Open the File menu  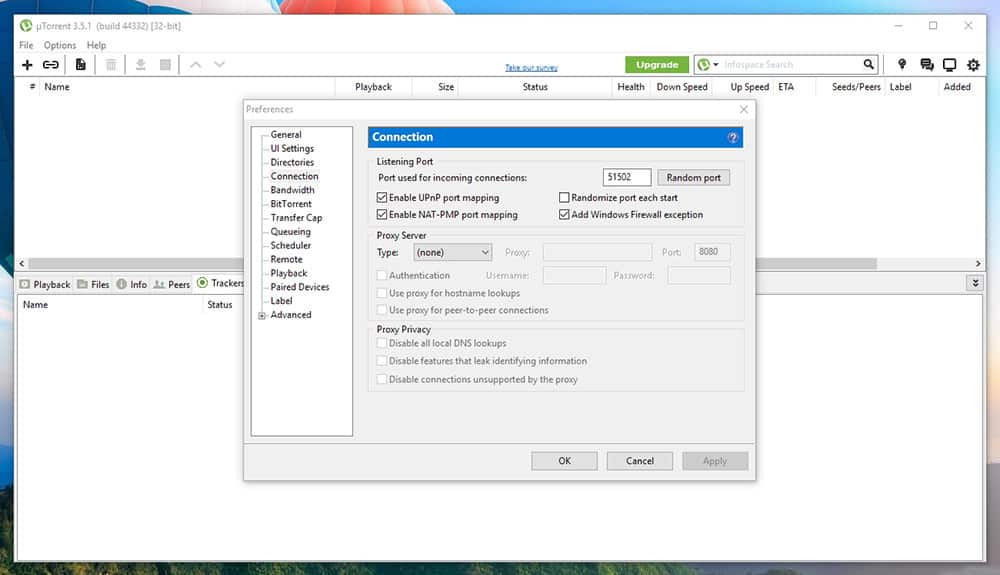26,45
